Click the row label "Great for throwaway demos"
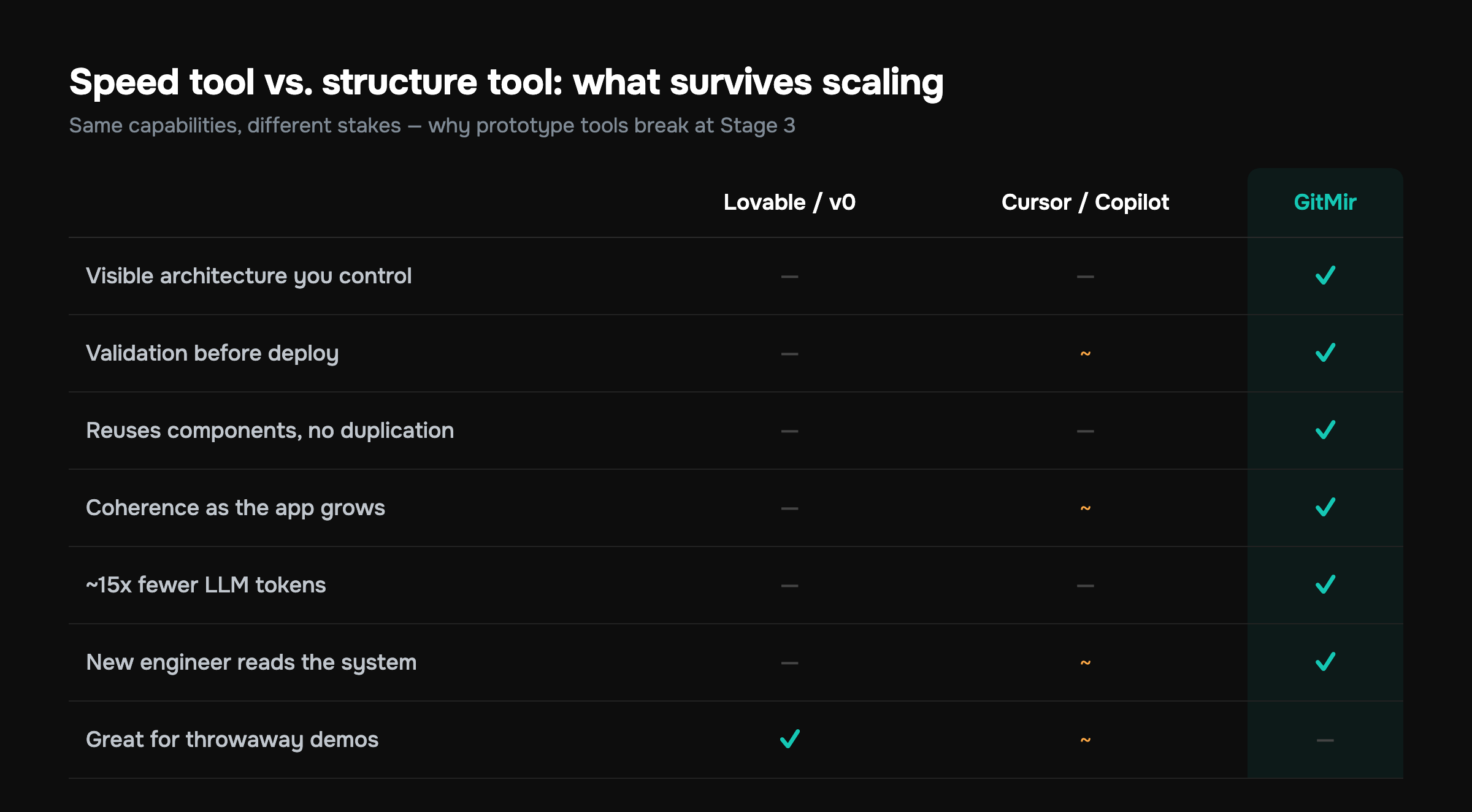Image resolution: width=1472 pixels, height=812 pixels. (x=232, y=740)
